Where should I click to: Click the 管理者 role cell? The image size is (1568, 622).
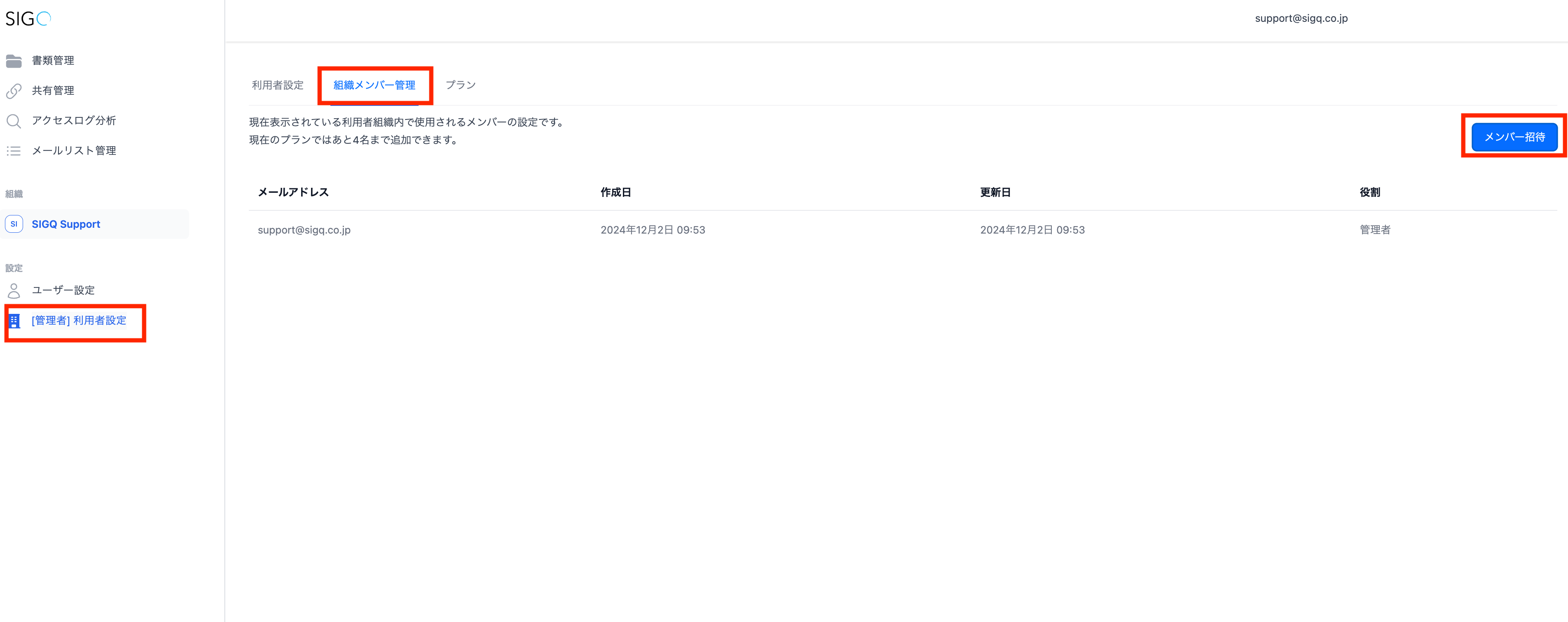(x=1375, y=230)
